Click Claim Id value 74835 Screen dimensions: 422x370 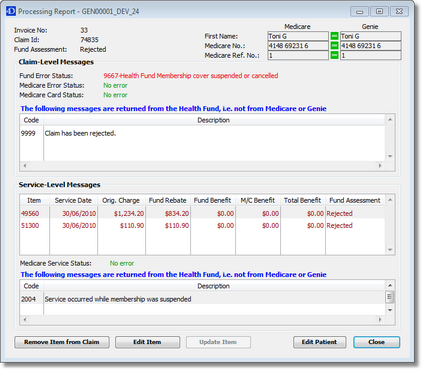pyautogui.click(x=89, y=40)
